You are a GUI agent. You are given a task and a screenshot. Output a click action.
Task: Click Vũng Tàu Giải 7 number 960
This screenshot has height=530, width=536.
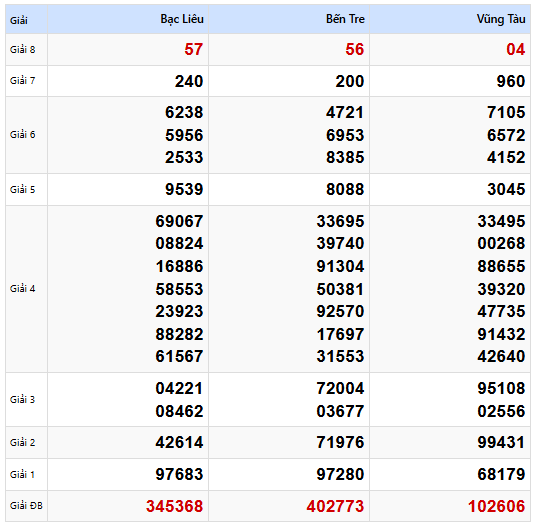click(511, 81)
